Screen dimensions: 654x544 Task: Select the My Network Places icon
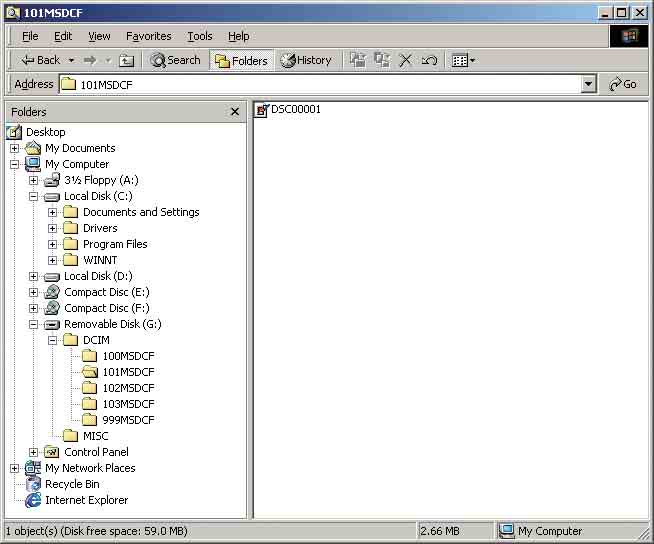tap(33, 468)
